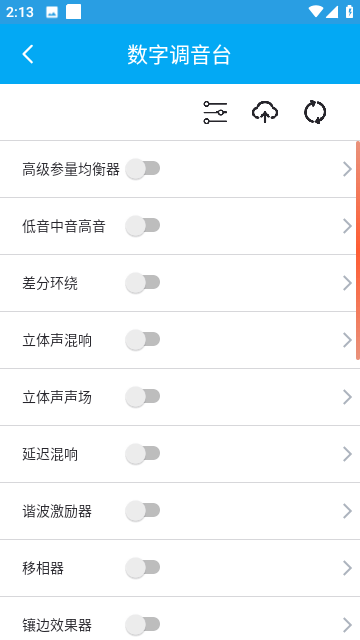Enable the 高级参量均衡器 switch
Image resolution: width=360 pixels, height=640 pixels.
[x=142, y=169]
